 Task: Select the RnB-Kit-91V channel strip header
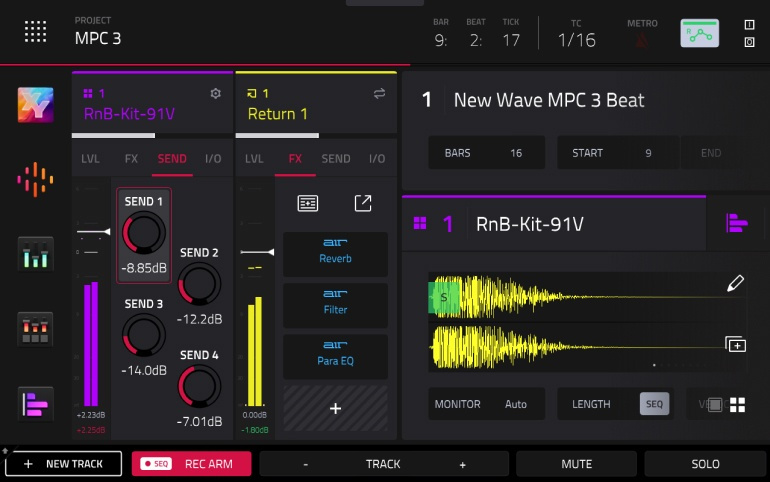pos(152,103)
